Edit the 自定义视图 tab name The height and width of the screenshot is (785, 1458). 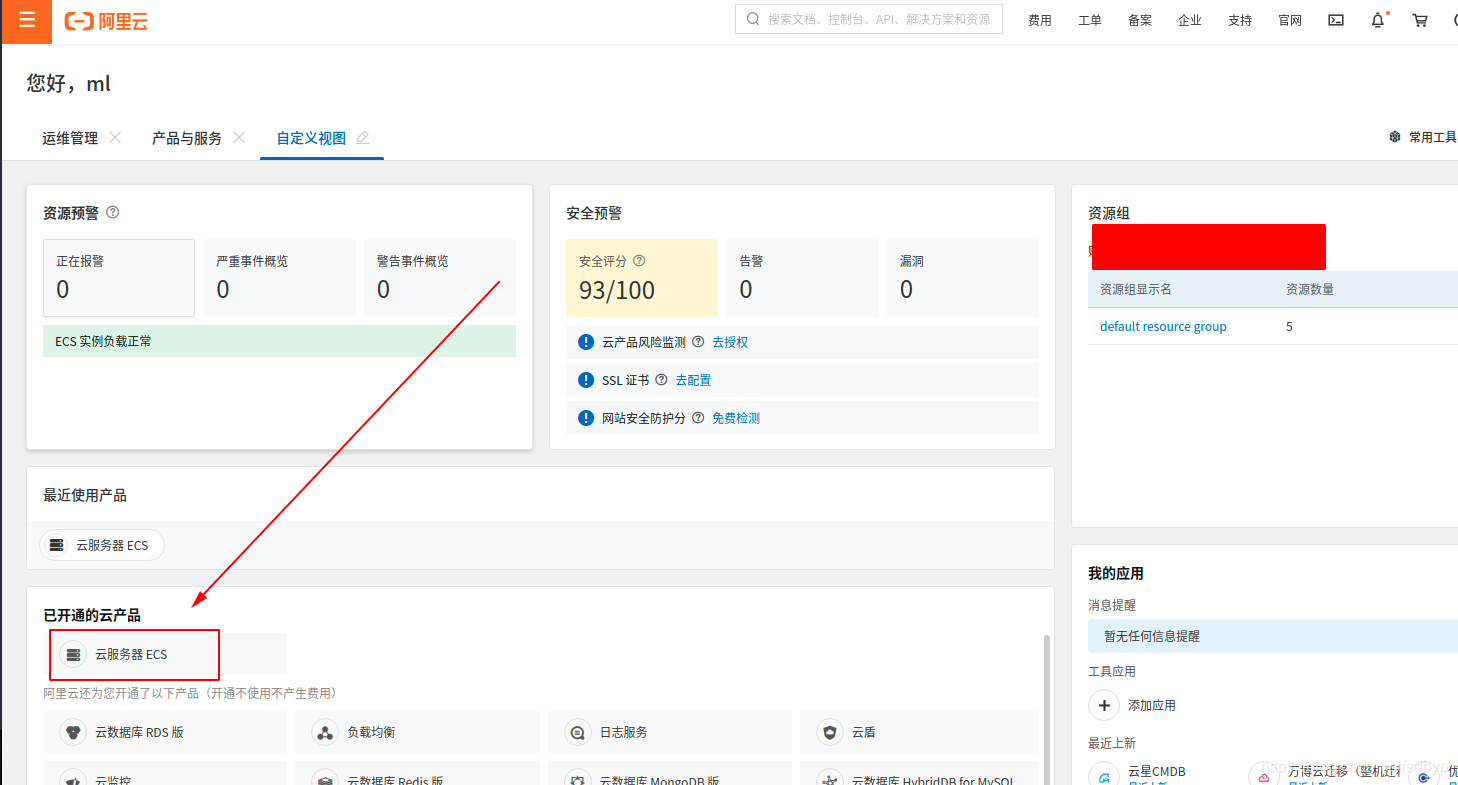point(363,138)
